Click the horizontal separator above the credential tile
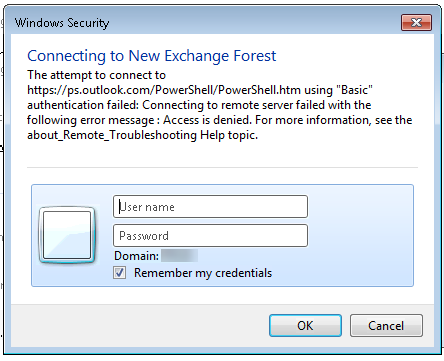444x361 pixels. click(222, 167)
